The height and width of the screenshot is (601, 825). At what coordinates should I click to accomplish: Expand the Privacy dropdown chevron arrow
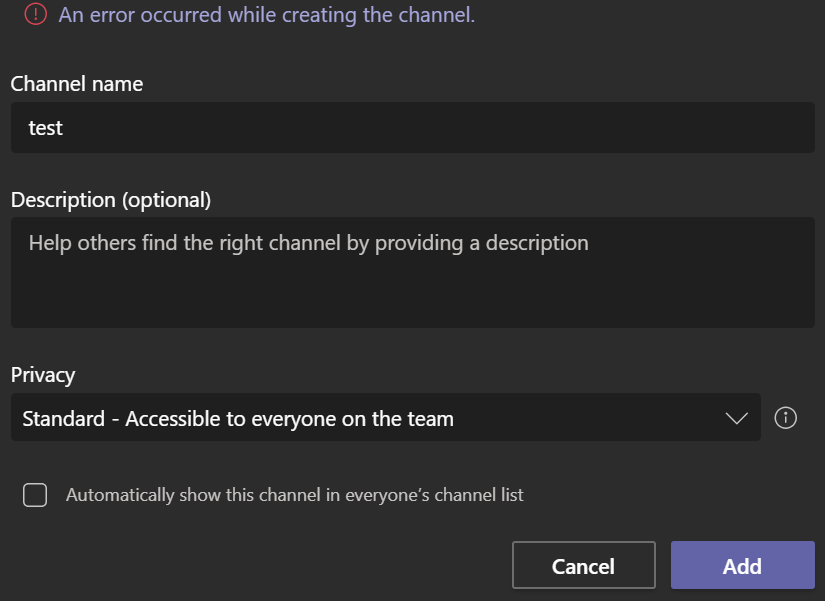click(737, 418)
